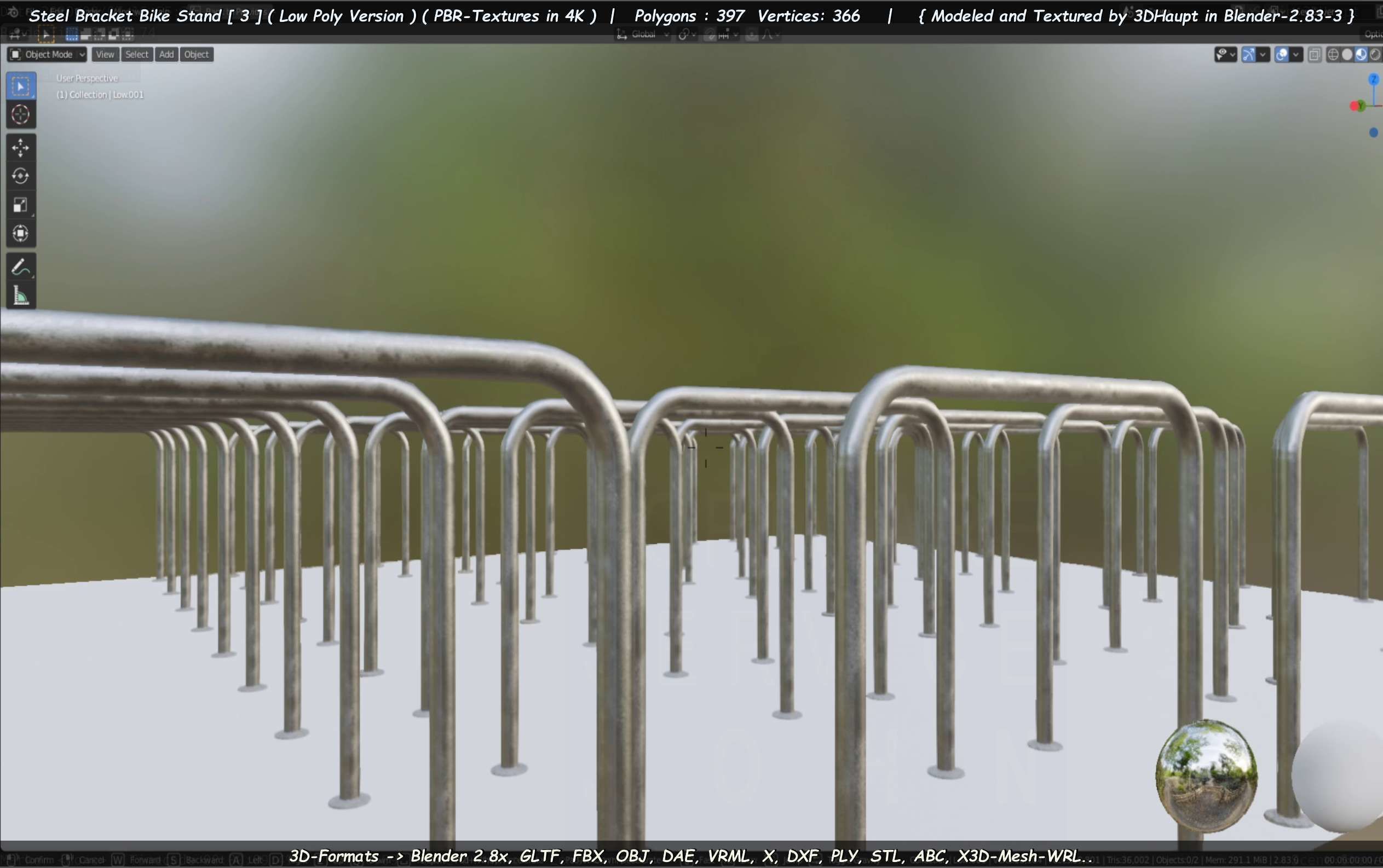This screenshot has height=868, width=1383.
Task: Expand the overlays options dropdown arrow
Action: (1296, 55)
